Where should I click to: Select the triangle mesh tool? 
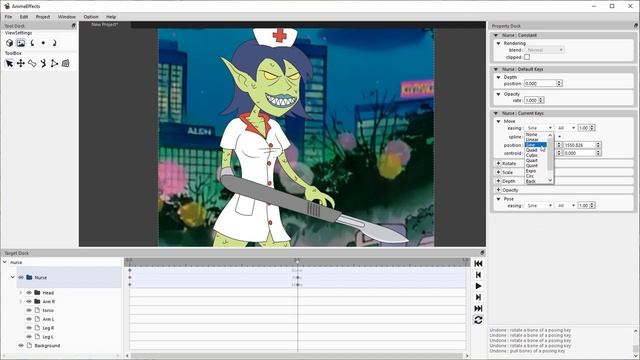pyautogui.click(x=54, y=63)
